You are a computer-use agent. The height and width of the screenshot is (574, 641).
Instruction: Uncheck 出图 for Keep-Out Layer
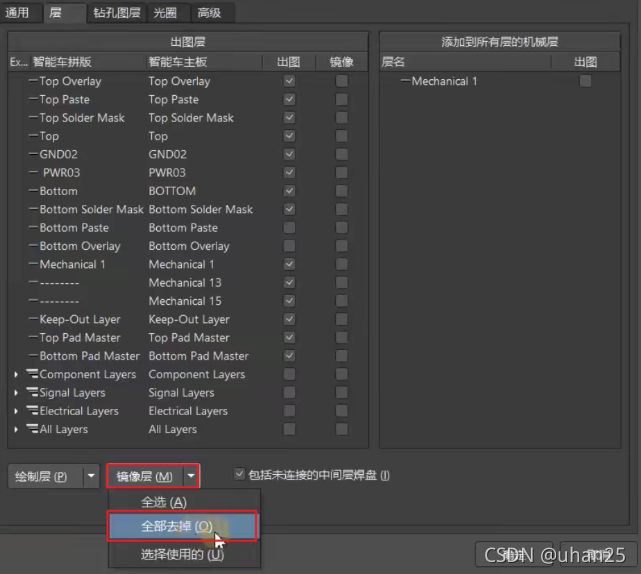289,319
